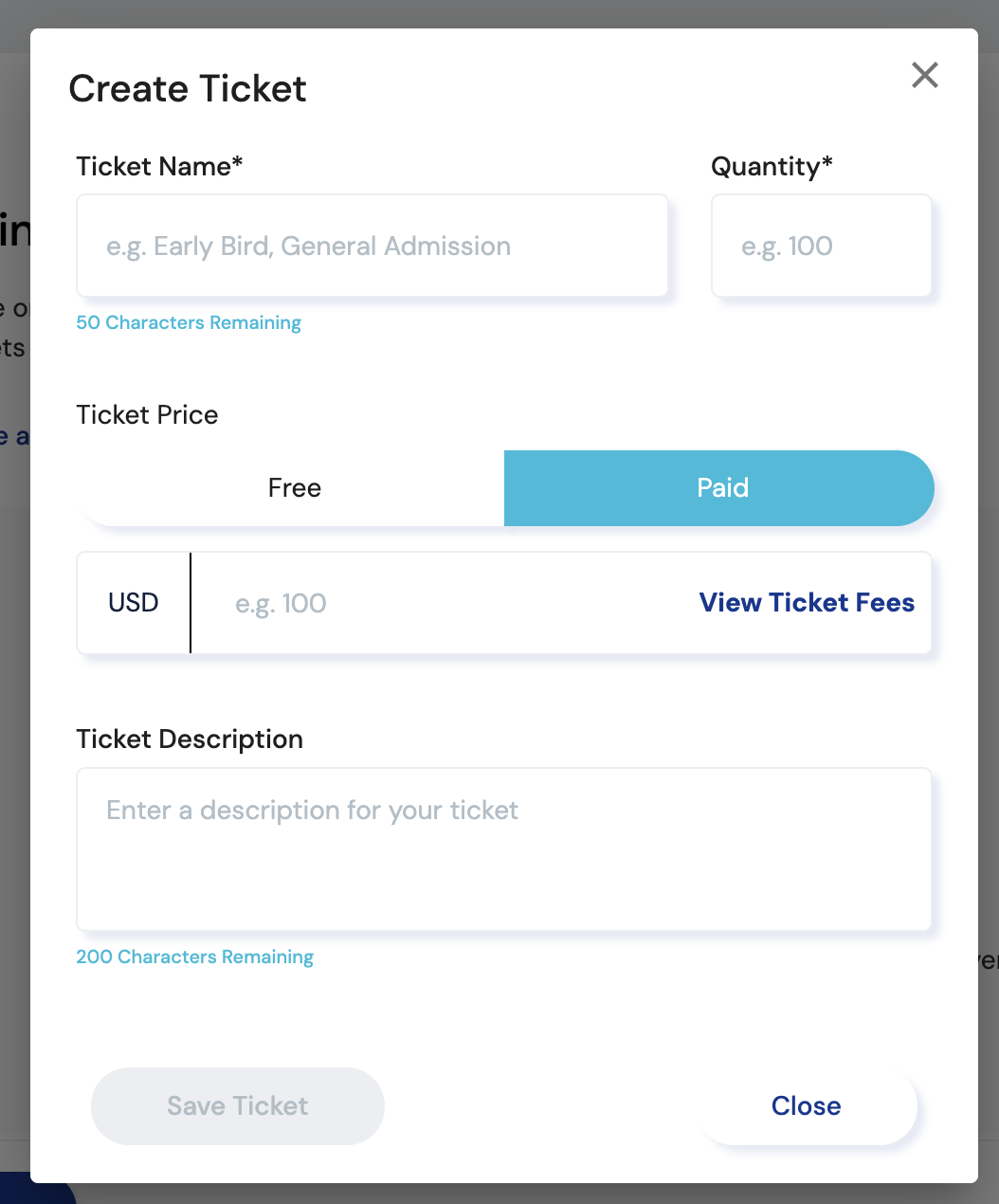Click the Quantity* label
Screen dimensions: 999x1204
tap(772, 167)
